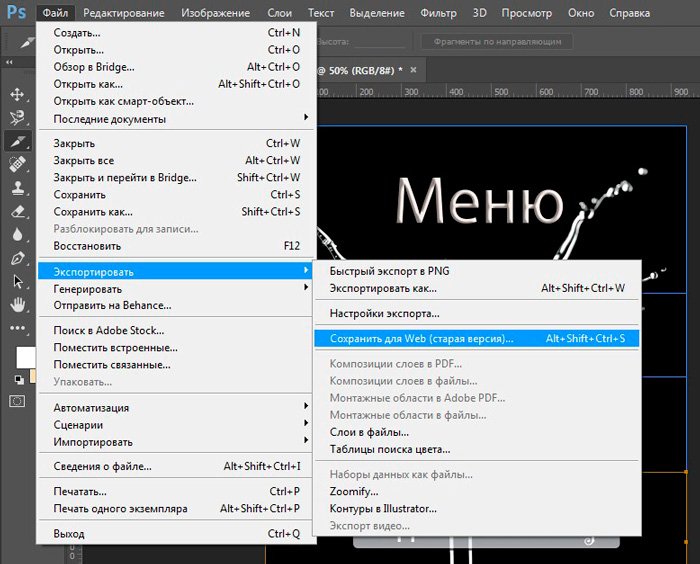Click the white foreground color swatch
The height and width of the screenshot is (564, 700).
click(x=25, y=357)
